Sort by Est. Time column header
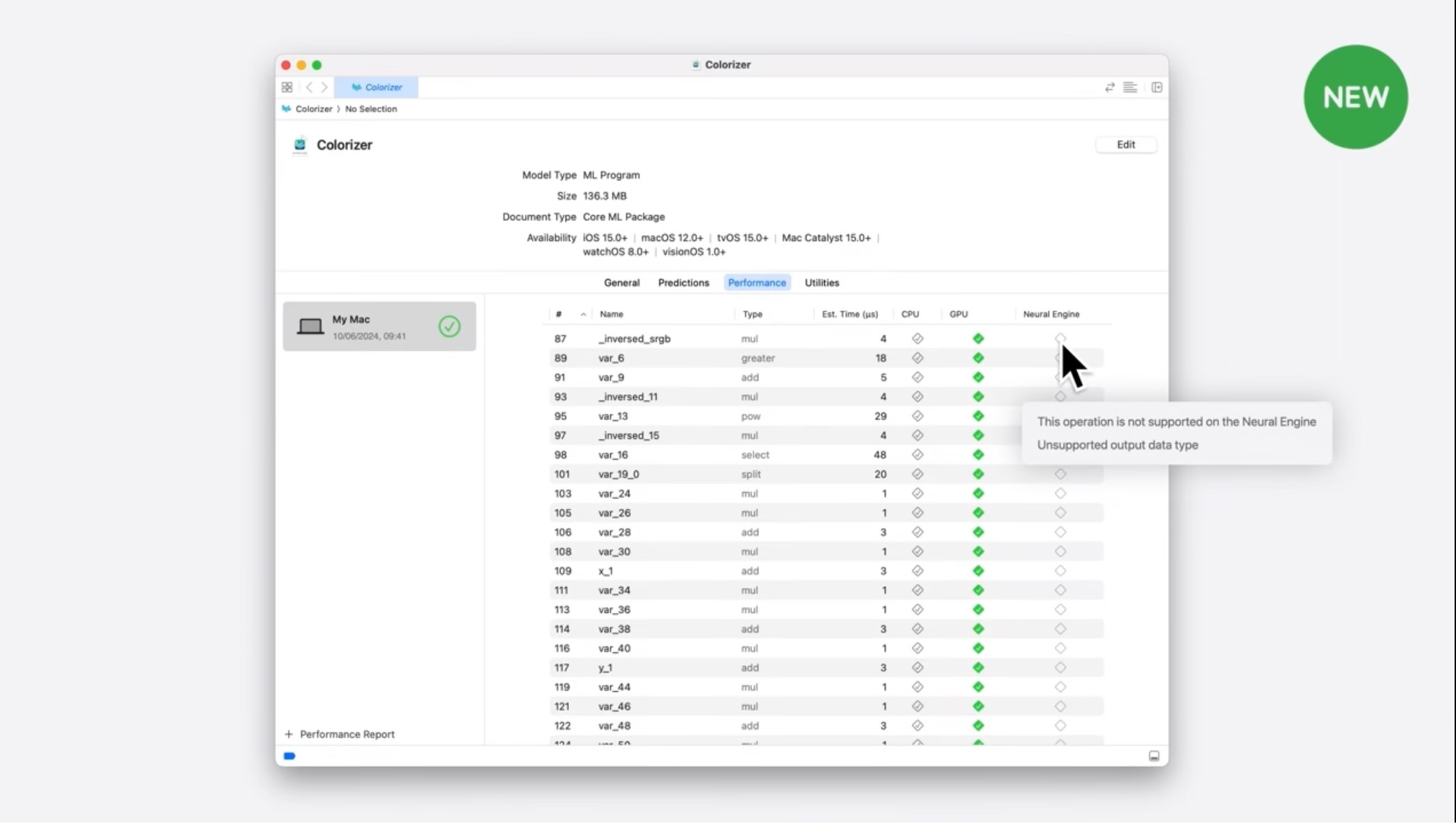This screenshot has height=824, width=1456. [849, 315]
